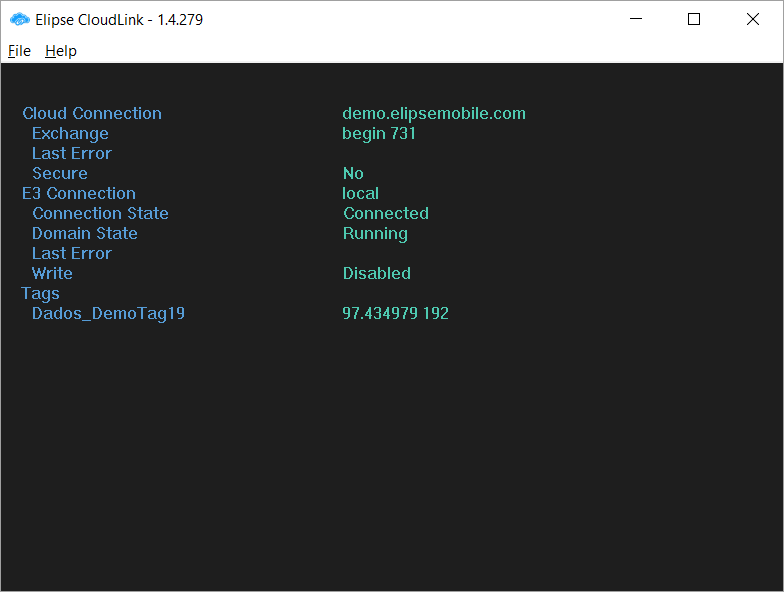Click the Disabled write status value
This screenshot has height=592, width=784.
click(377, 274)
